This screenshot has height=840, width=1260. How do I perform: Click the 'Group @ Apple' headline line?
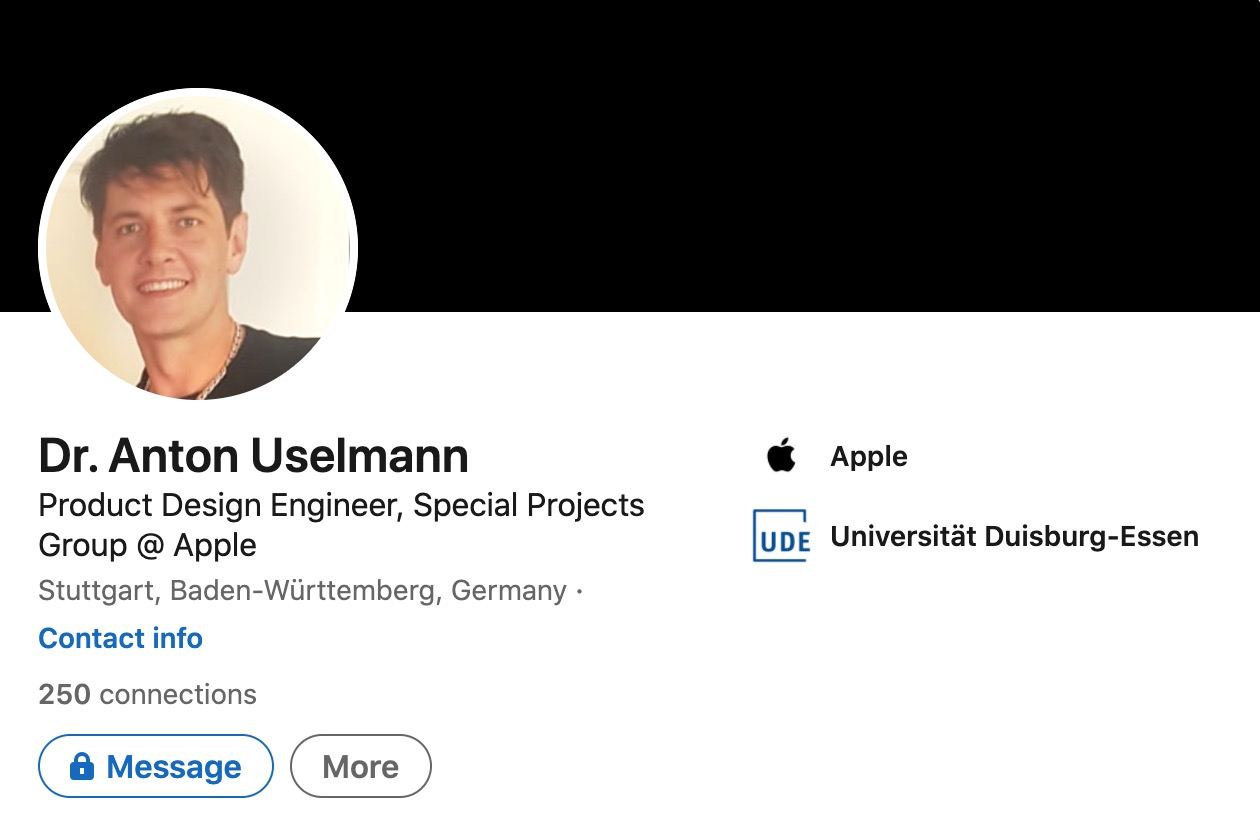147,545
